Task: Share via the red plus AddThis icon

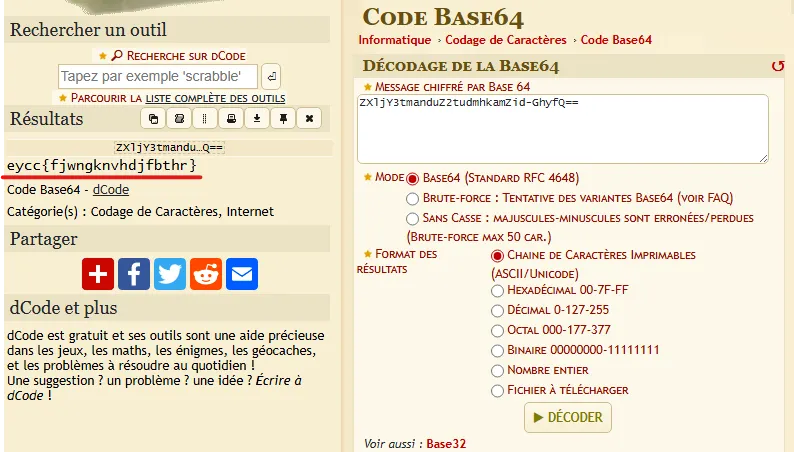Action: click(x=98, y=274)
